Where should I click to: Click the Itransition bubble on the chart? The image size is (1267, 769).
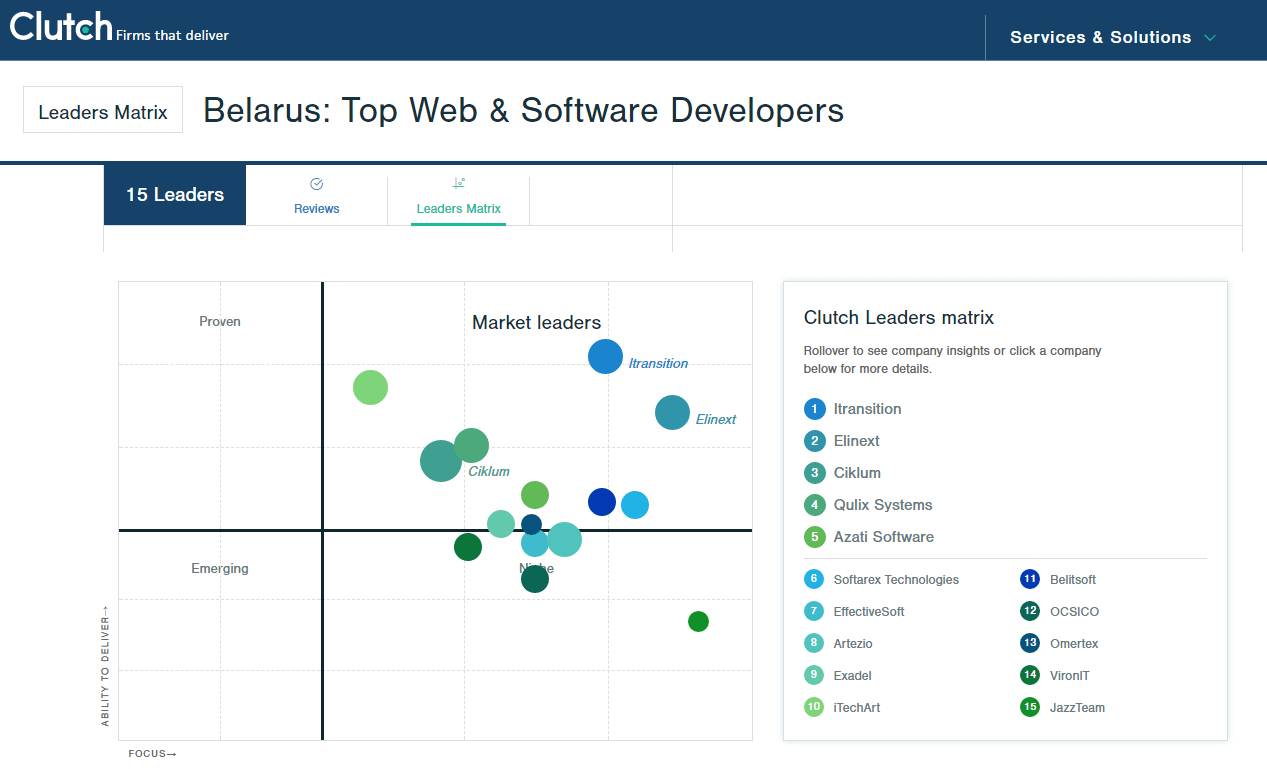(x=605, y=357)
